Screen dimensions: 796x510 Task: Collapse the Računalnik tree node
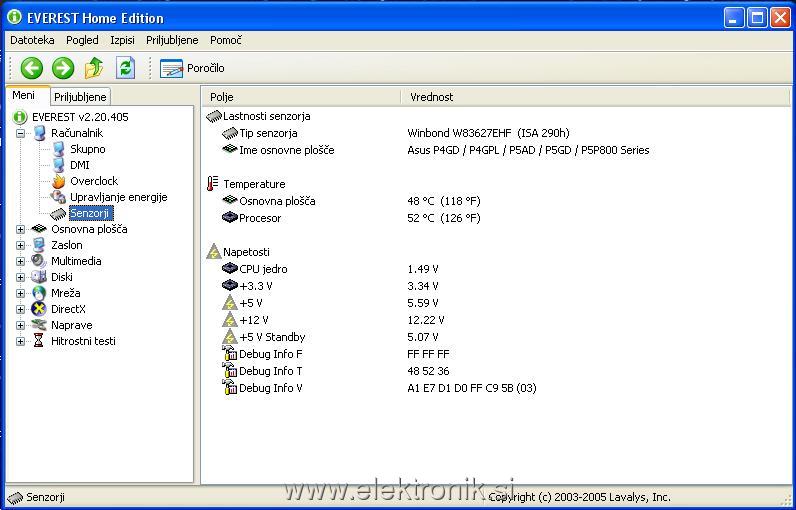click(x=20, y=133)
